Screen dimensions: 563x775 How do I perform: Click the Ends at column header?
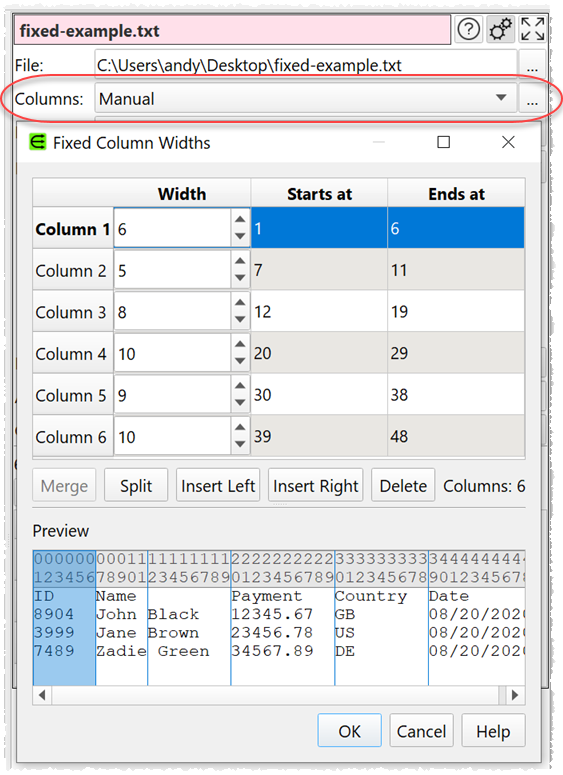pos(456,193)
